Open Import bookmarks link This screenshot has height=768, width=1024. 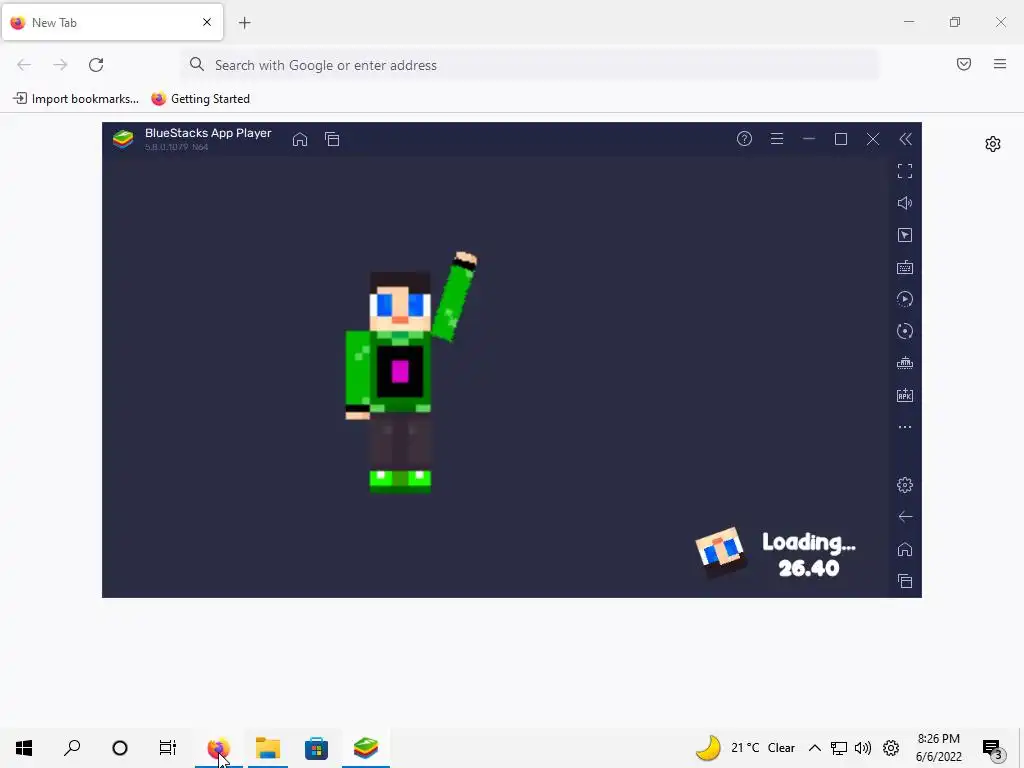pos(76,99)
